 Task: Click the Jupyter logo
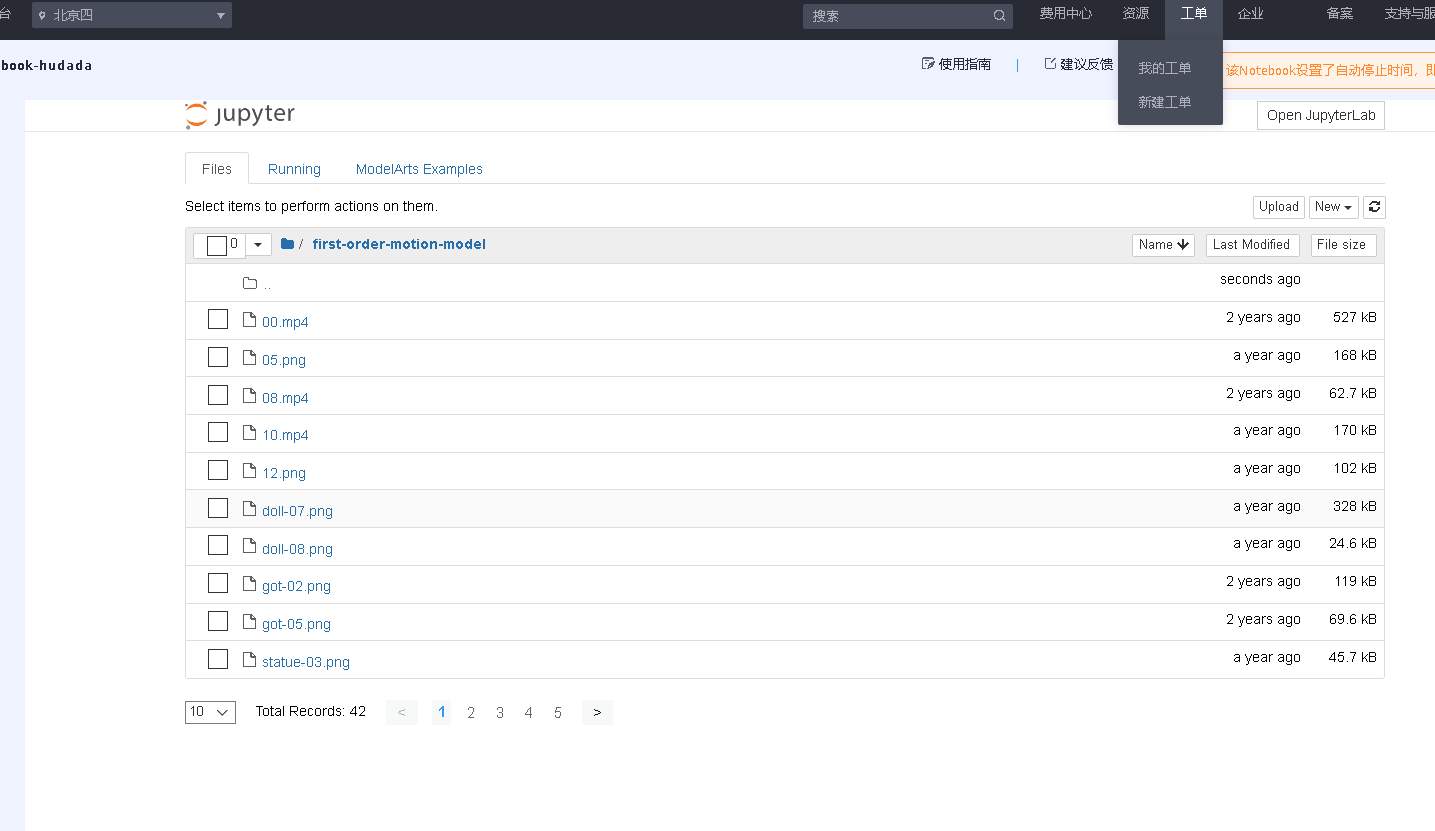(240, 115)
